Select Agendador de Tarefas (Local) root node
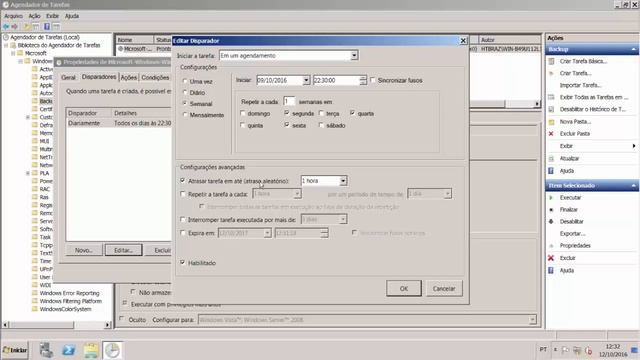640x360 pixels. point(44,37)
